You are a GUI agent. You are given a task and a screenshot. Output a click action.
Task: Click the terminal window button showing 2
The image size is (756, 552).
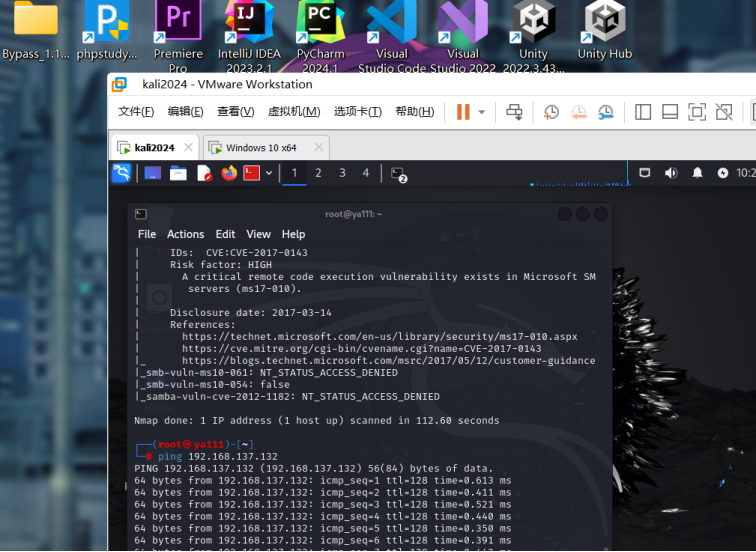pos(399,175)
